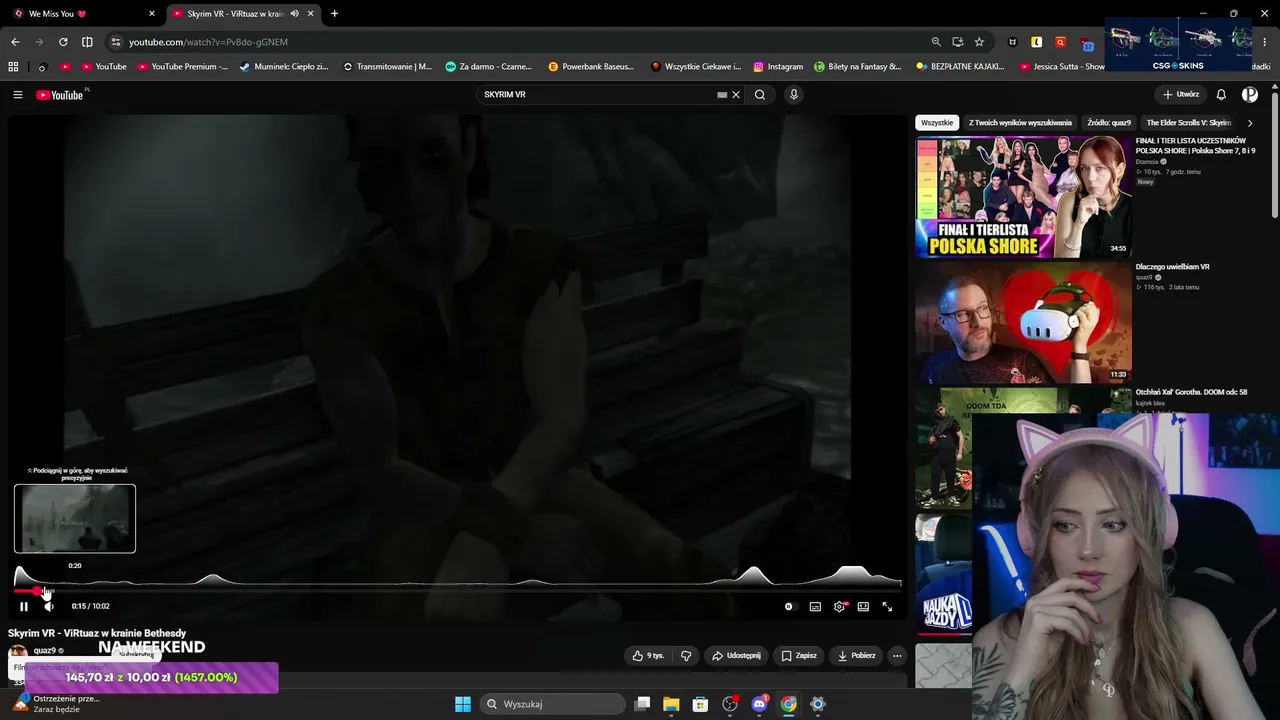Open the zoom magnifier in address bar
The image size is (1280, 720).
[x=936, y=42]
